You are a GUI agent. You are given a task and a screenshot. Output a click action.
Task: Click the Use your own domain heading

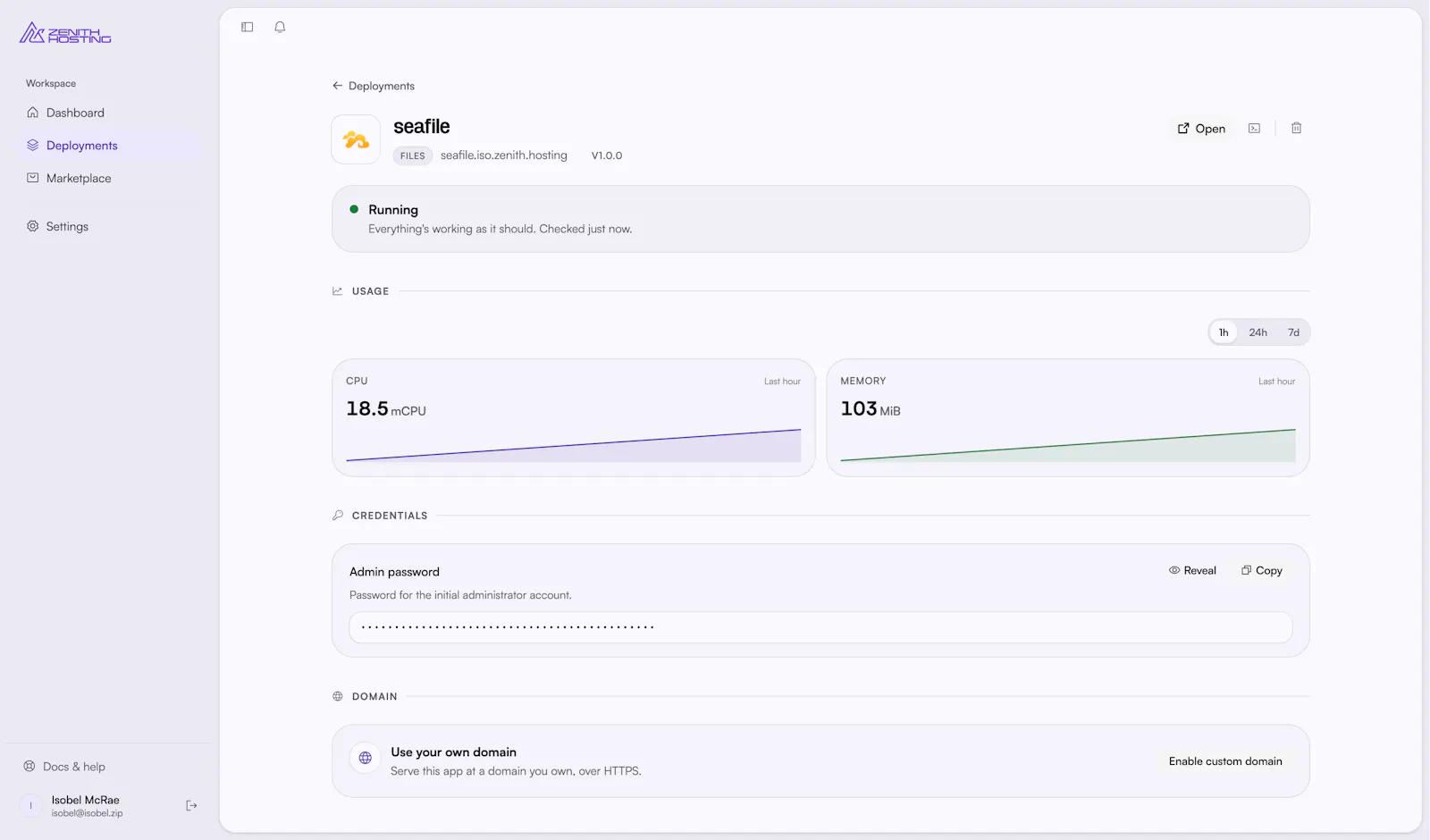point(453,752)
